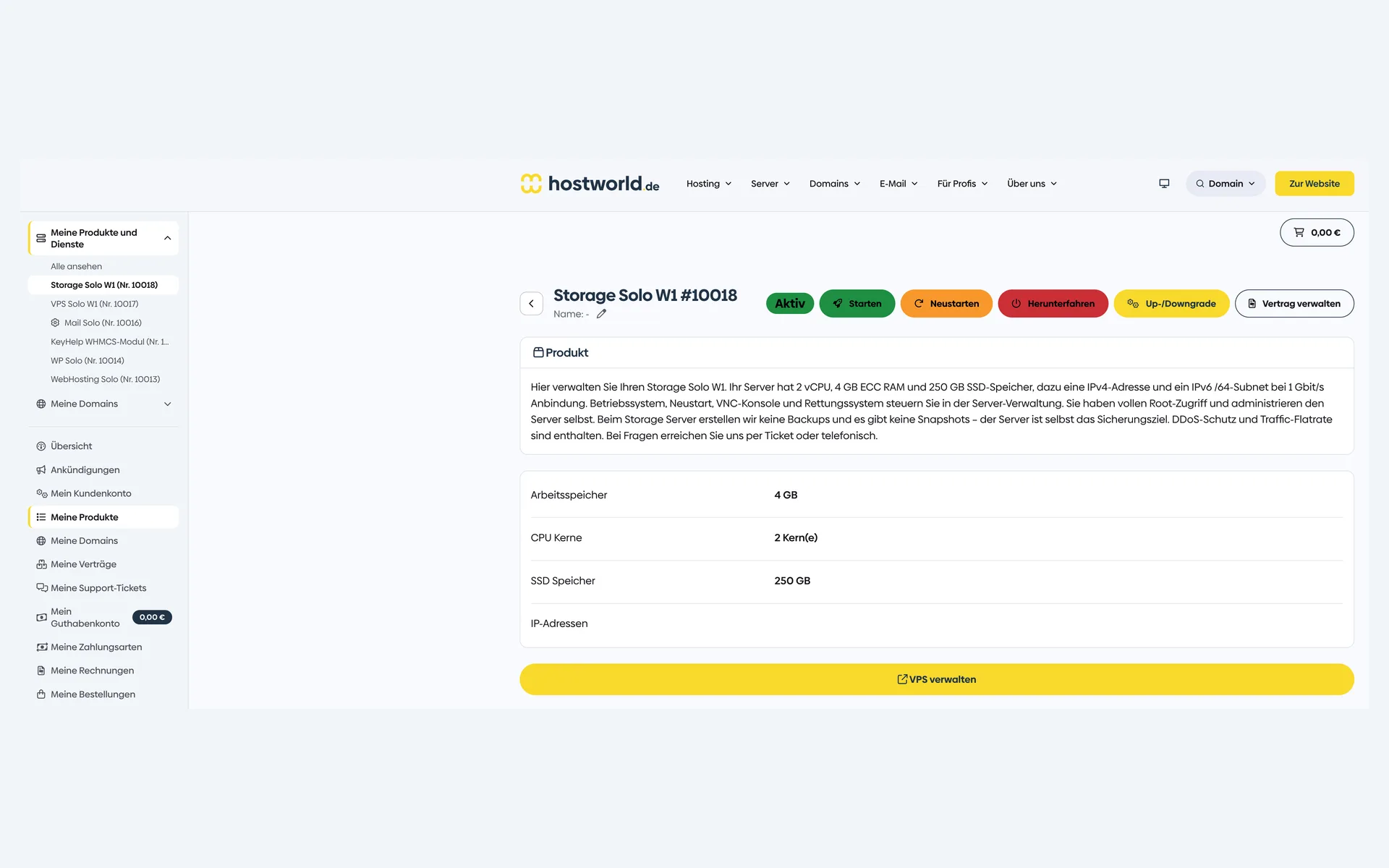Image resolution: width=1389 pixels, height=868 pixels.
Task: Click the power icon on Herunterfahren
Action: [x=1016, y=304]
